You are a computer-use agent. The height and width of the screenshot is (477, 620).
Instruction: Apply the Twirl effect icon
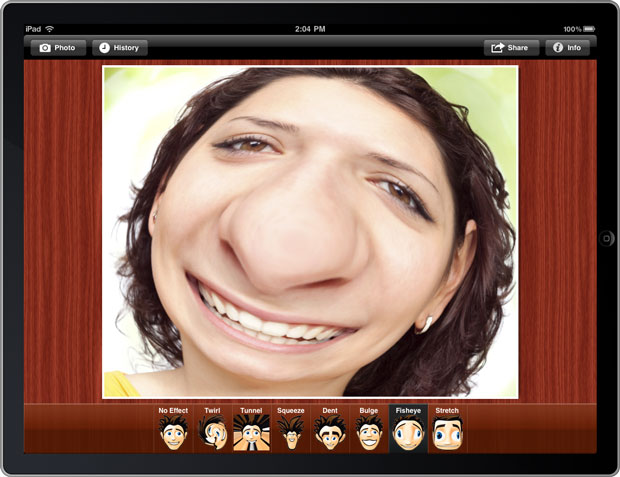tap(212, 434)
